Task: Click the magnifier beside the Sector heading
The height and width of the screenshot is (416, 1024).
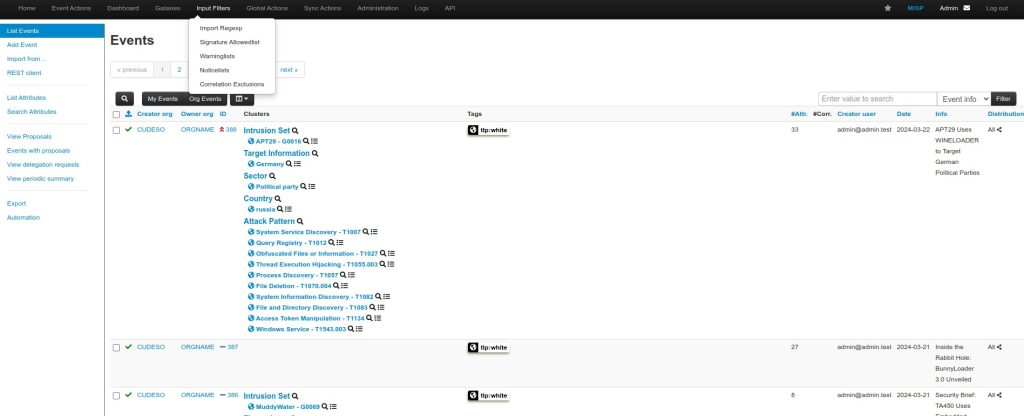Action: (272, 176)
